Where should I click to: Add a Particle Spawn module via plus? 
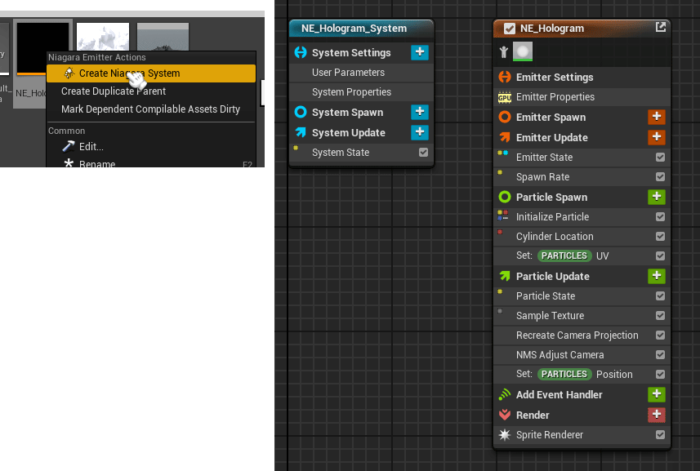coord(657,197)
